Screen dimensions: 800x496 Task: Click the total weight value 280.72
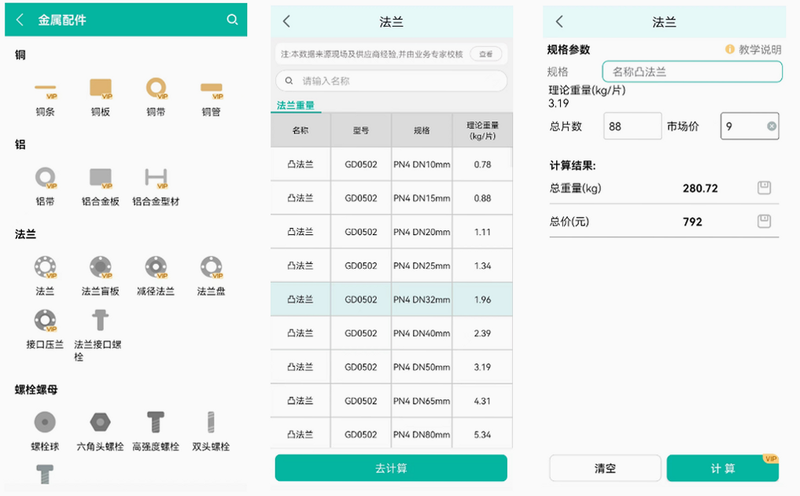click(700, 188)
